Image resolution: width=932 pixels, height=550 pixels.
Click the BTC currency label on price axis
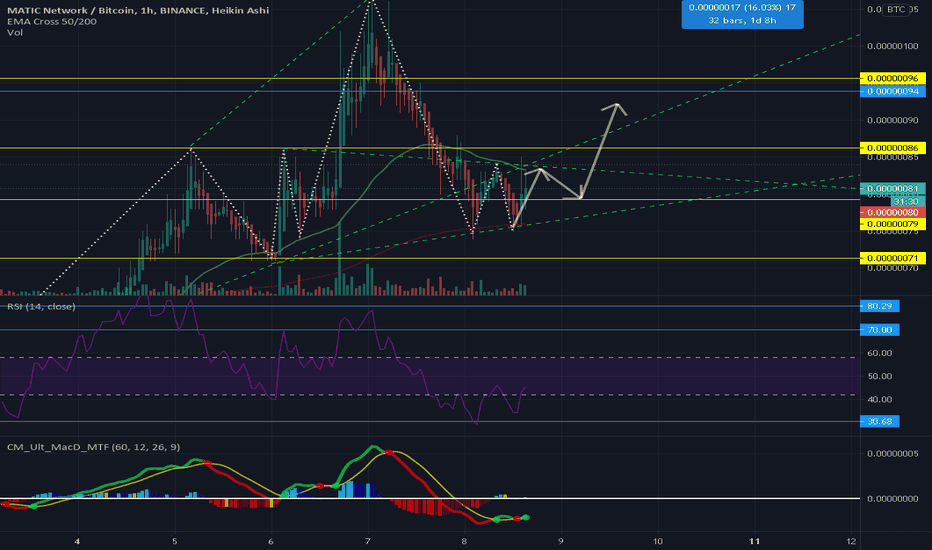coord(896,10)
